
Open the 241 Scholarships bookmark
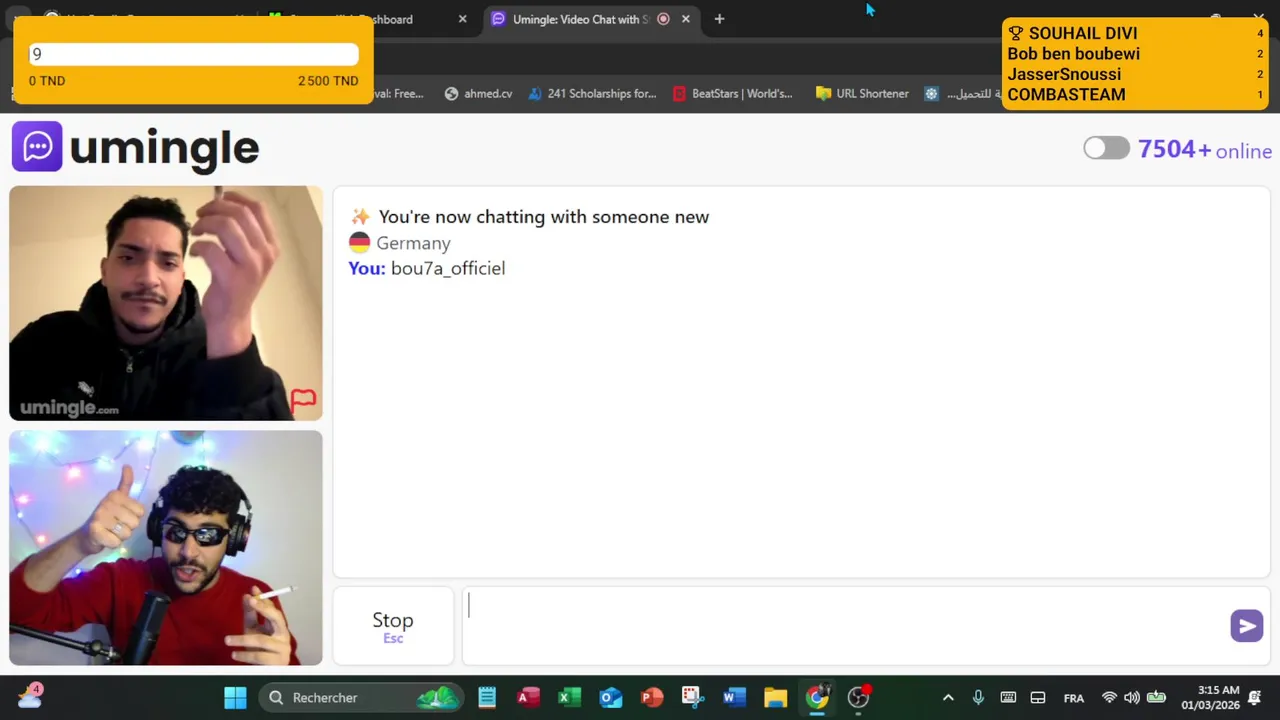pos(592,94)
